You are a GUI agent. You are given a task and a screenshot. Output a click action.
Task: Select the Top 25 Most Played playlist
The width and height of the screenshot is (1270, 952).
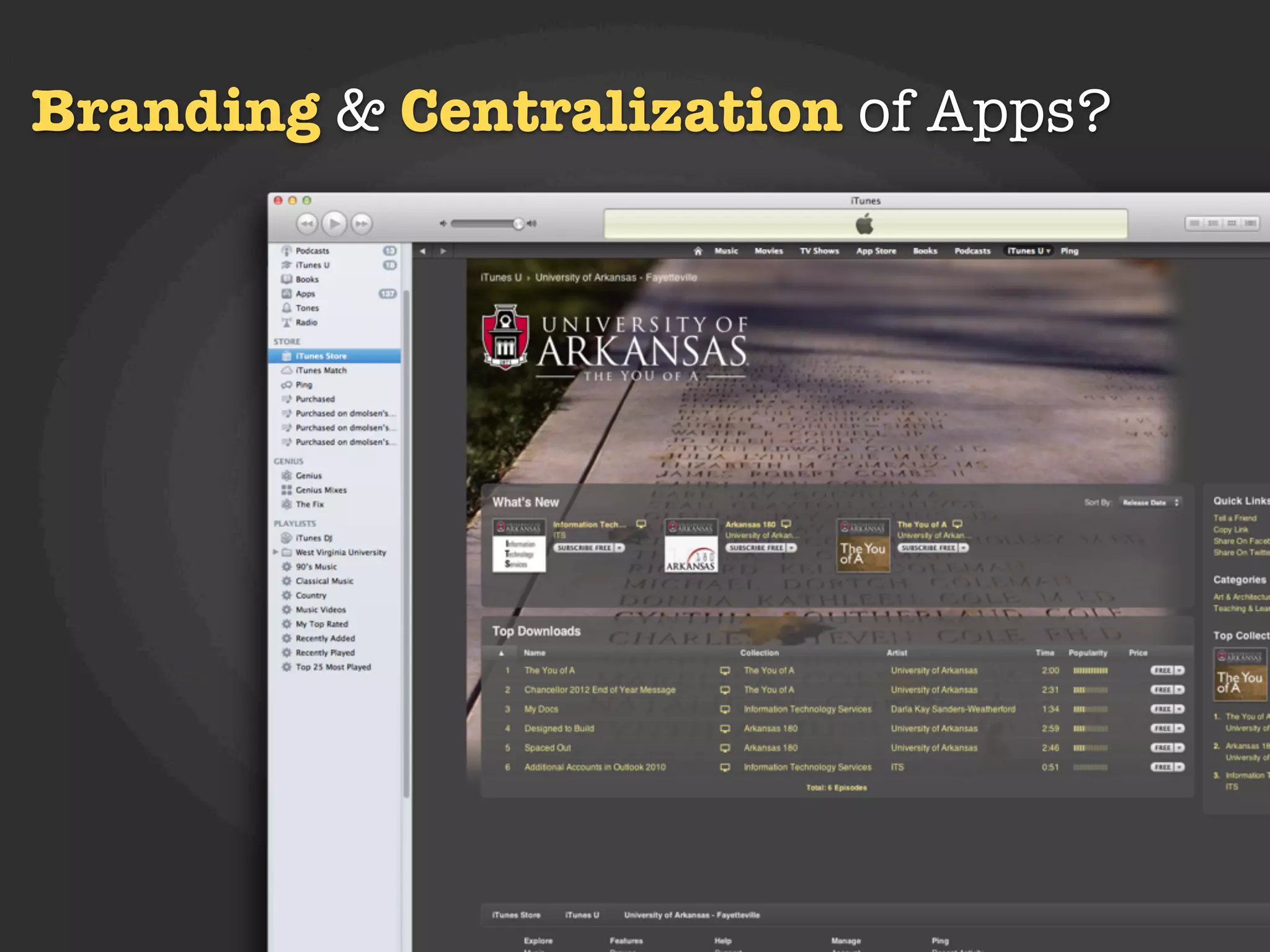click(x=335, y=667)
